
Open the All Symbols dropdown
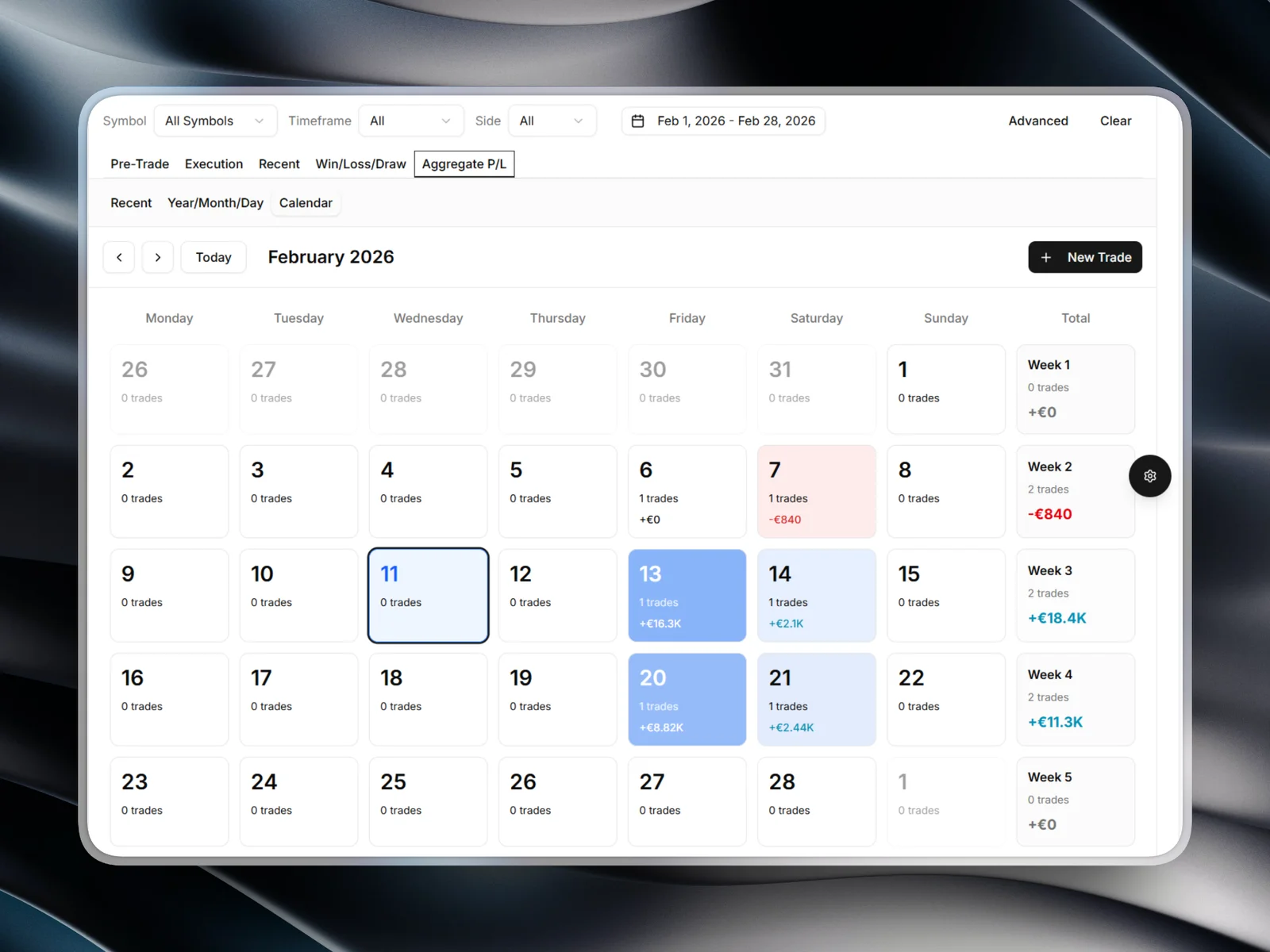point(215,121)
